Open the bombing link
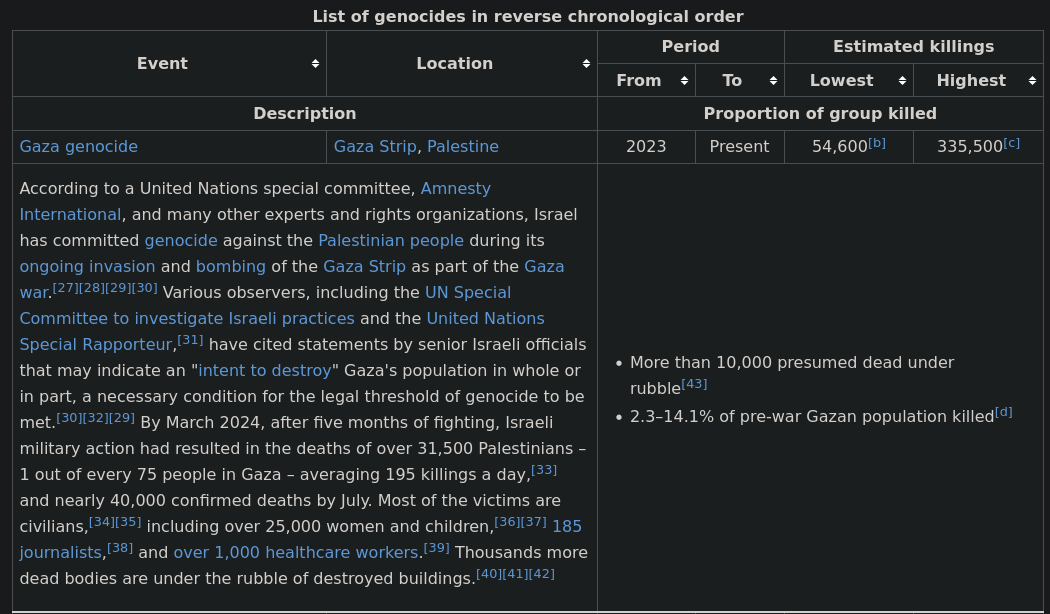The image size is (1050, 614). [x=231, y=267]
